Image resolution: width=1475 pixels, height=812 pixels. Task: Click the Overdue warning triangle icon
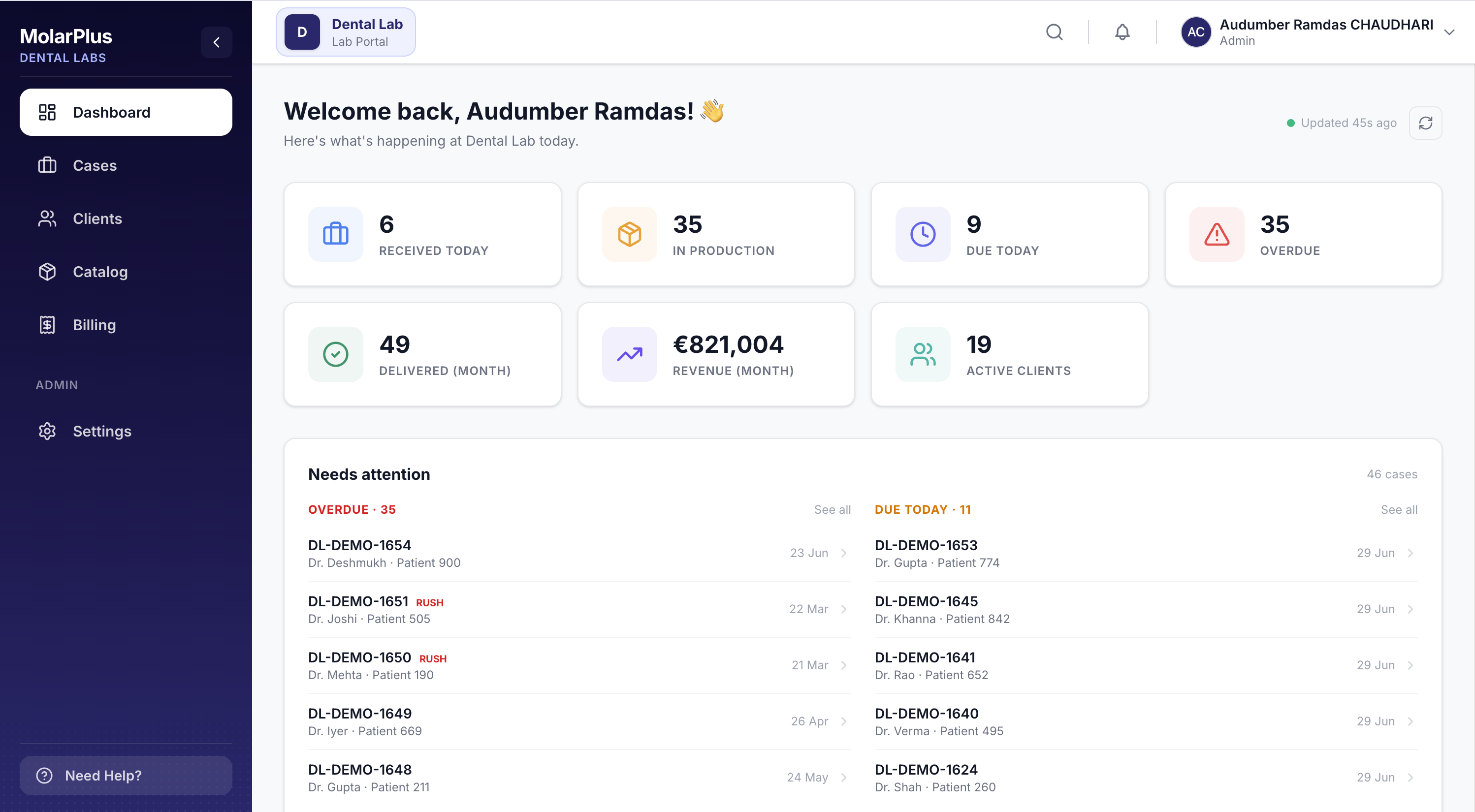(1217, 234)
